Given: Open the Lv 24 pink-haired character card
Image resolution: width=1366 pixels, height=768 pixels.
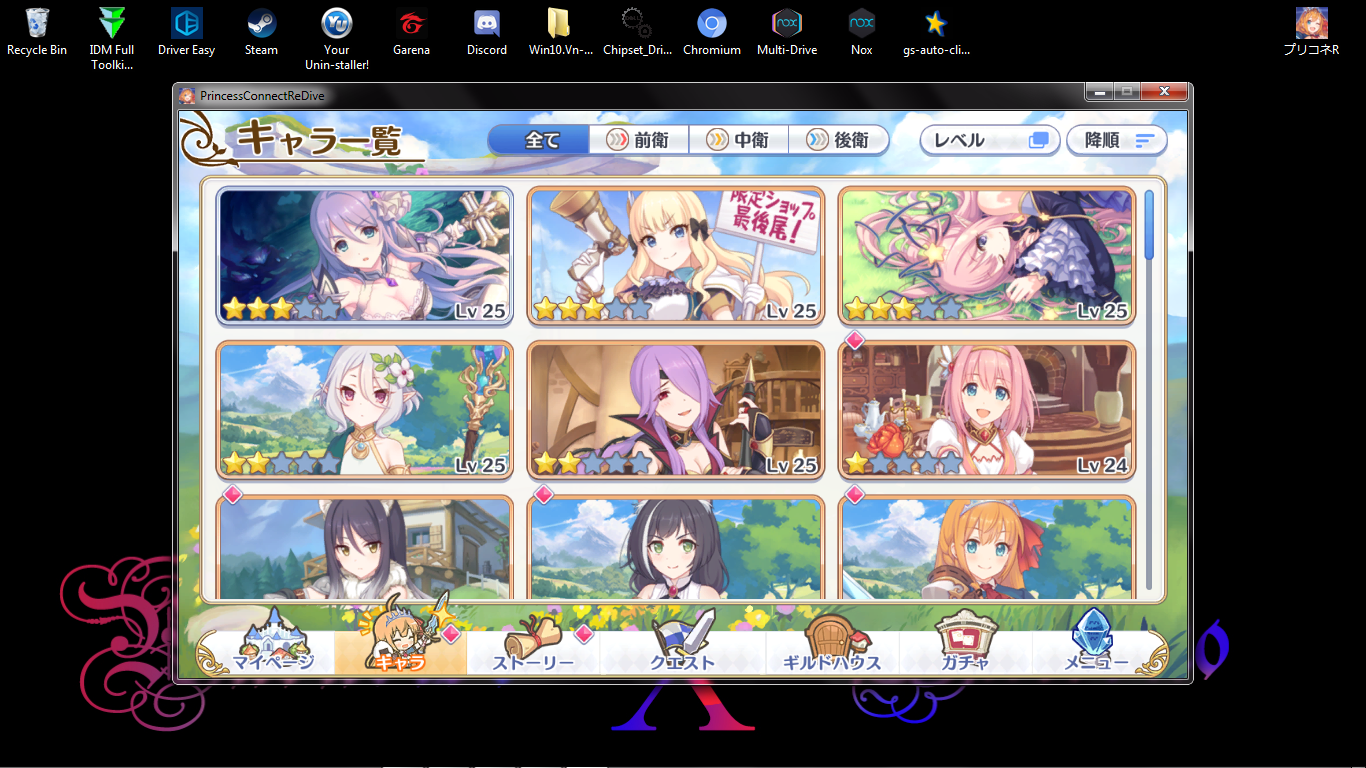Looking at the screenshot, I should click(x=987, y=410).
